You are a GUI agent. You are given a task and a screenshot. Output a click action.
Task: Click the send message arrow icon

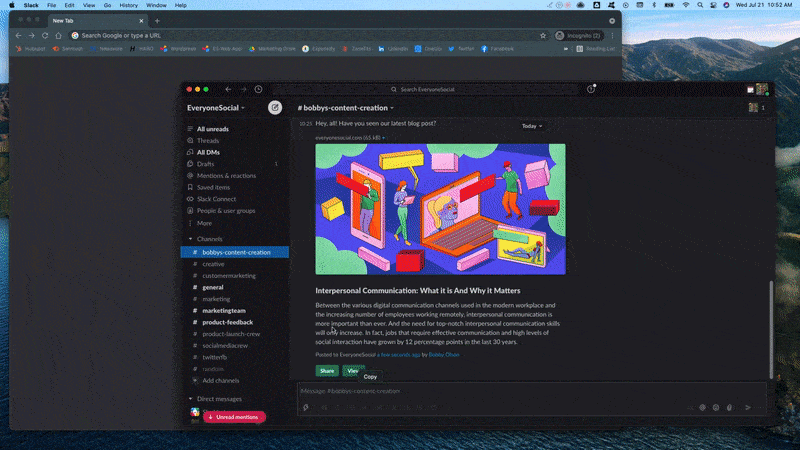click(748, 408)
